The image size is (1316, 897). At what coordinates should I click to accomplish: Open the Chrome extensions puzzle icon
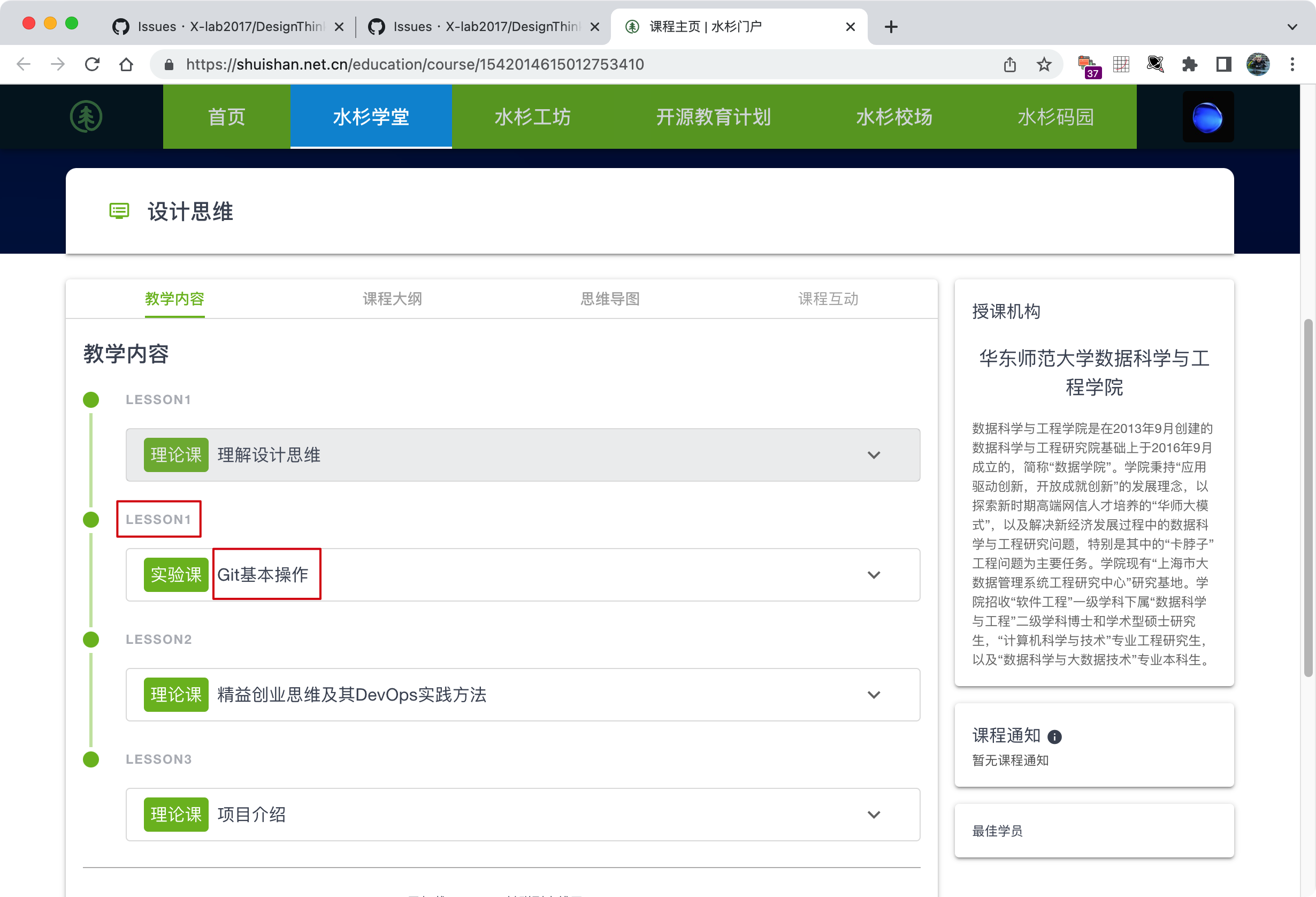pyautogui.click(x=1189, y=64)
